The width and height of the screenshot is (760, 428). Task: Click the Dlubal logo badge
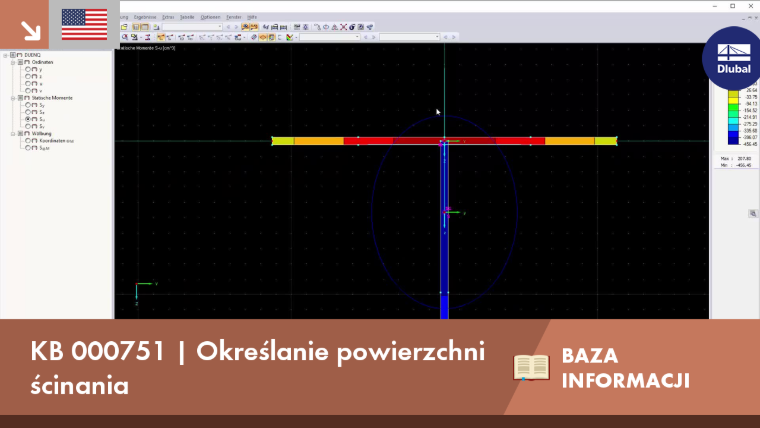pos(733,58)
